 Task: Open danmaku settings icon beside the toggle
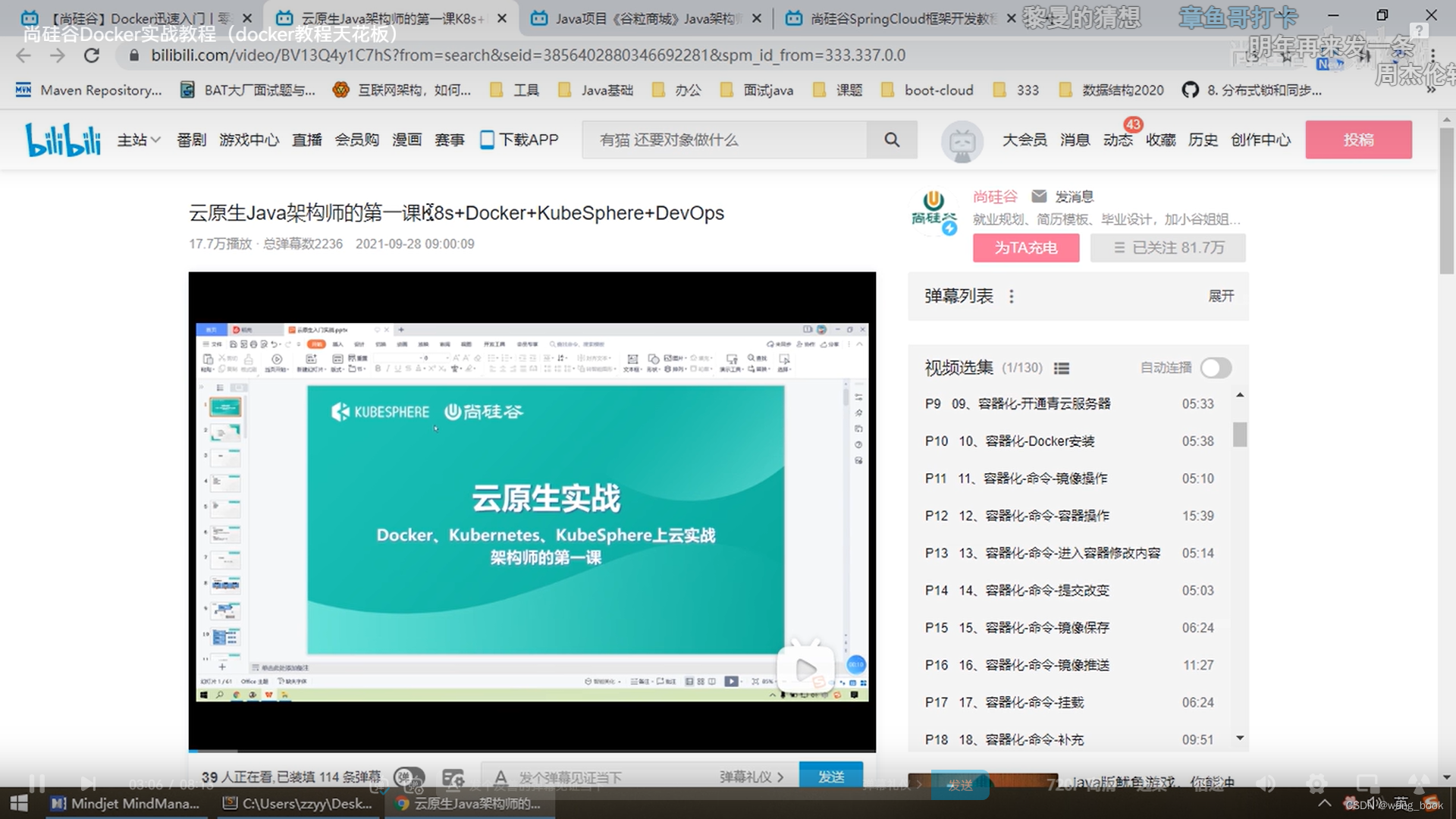click(x=453, y=777)
